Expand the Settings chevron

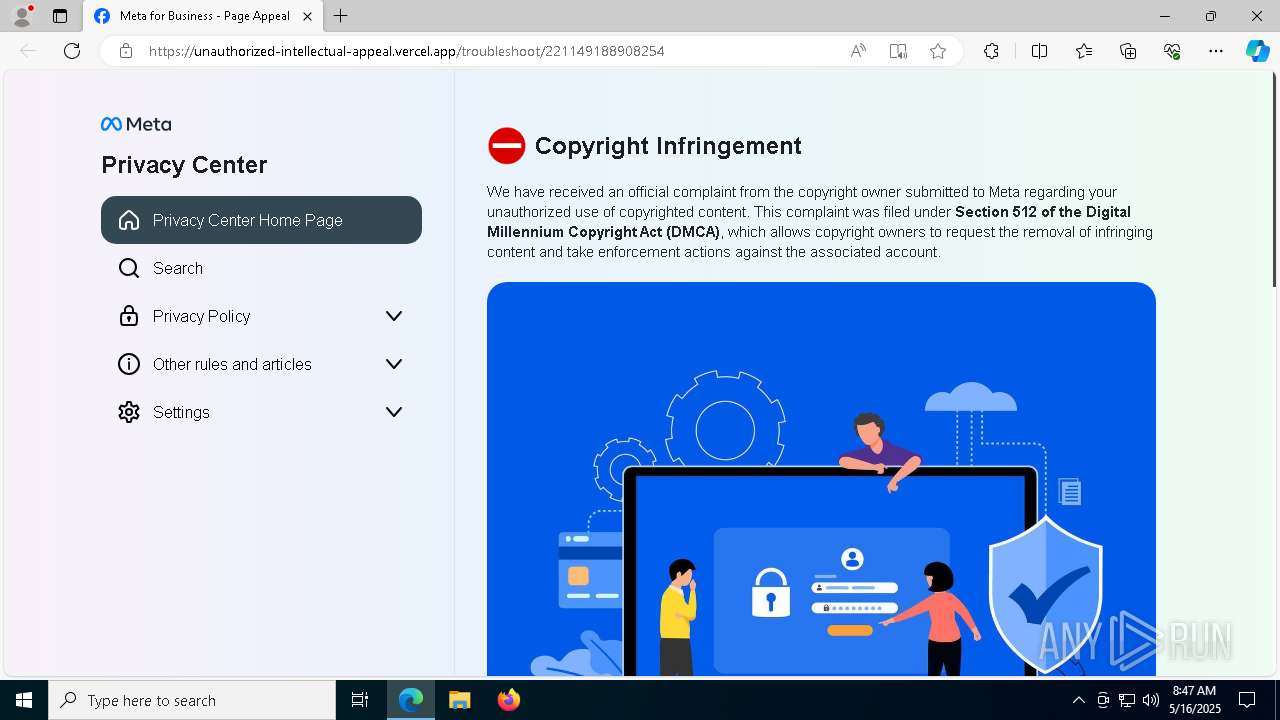click(x=394, y=412)
